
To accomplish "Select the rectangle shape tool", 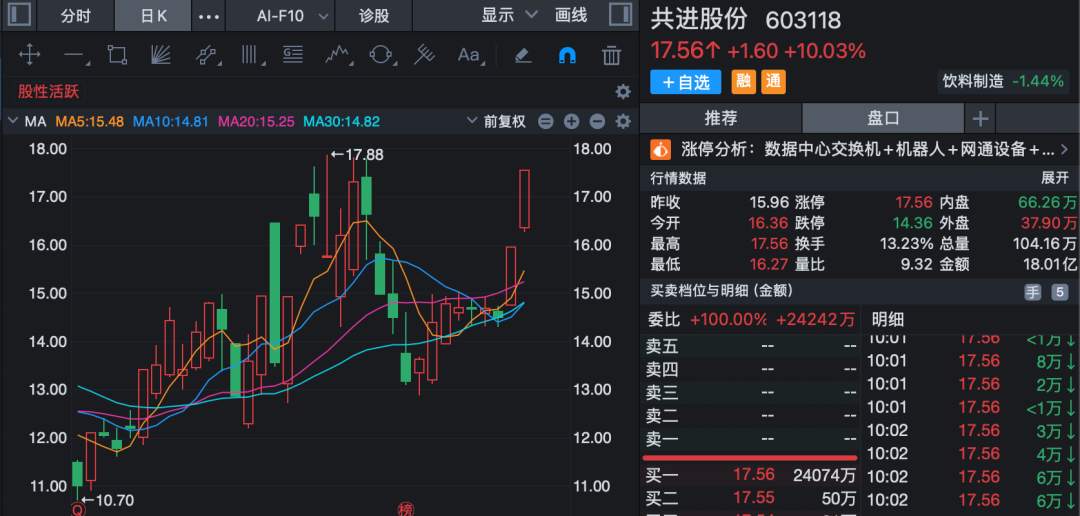I will point(118,54).
